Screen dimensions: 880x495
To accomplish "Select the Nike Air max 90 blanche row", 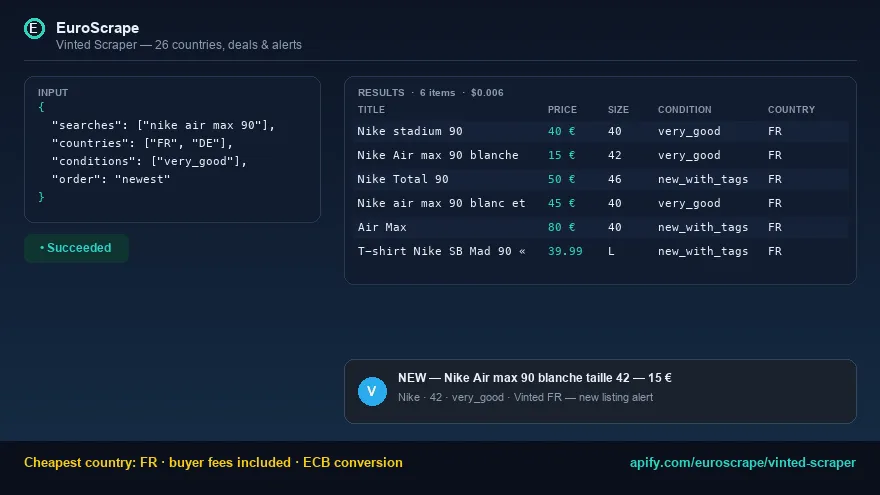I will click(601, 155).
